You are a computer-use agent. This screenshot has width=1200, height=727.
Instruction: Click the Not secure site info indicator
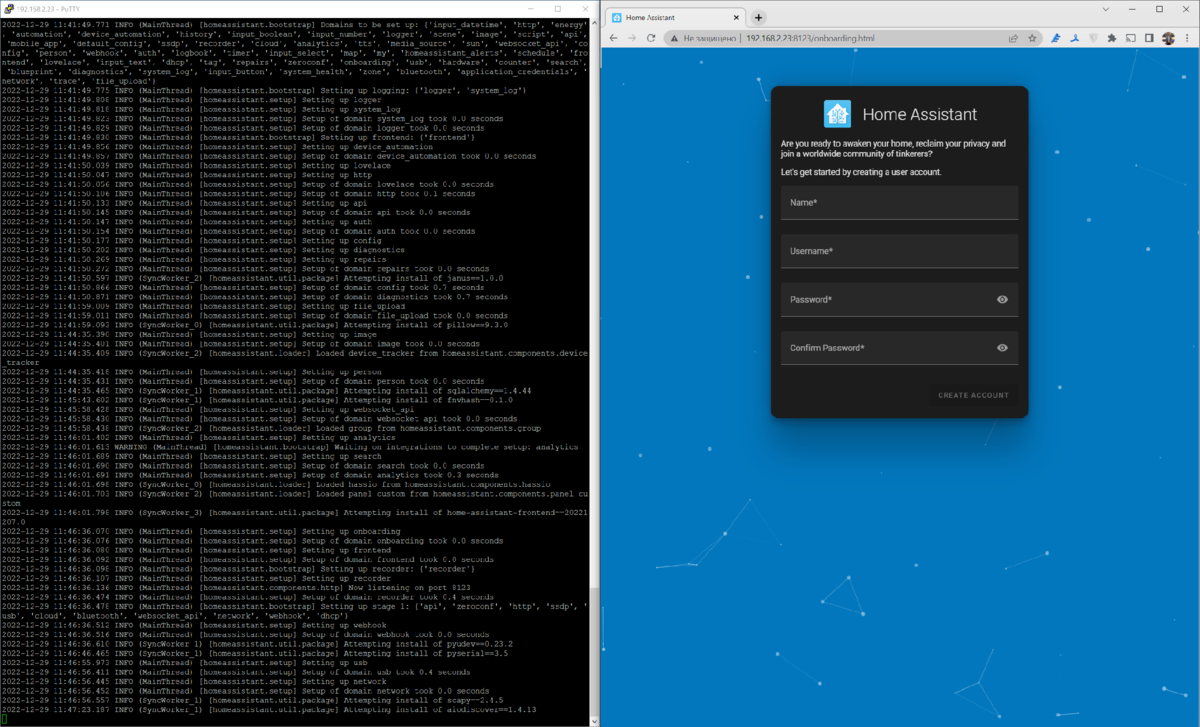707,38
